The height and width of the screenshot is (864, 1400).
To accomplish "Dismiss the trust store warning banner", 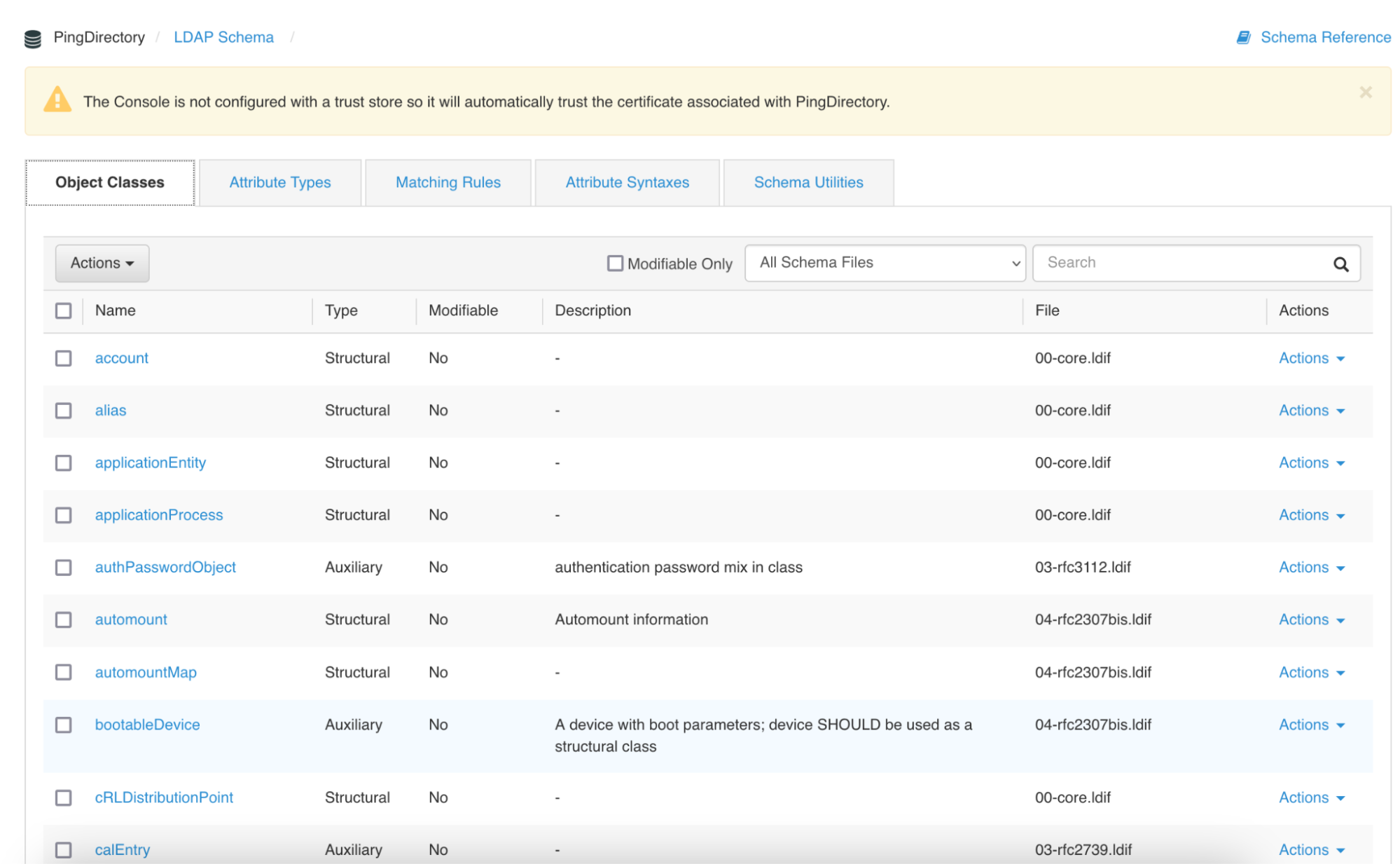I will click(1365, 92).
